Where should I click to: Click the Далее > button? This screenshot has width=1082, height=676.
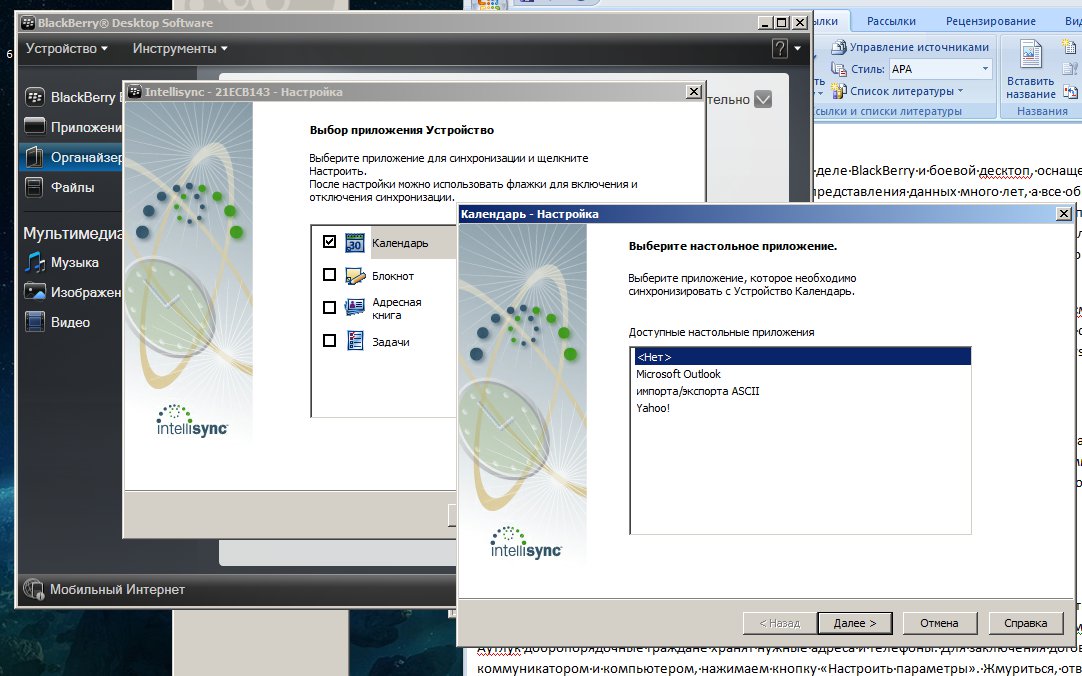(854, 623)
